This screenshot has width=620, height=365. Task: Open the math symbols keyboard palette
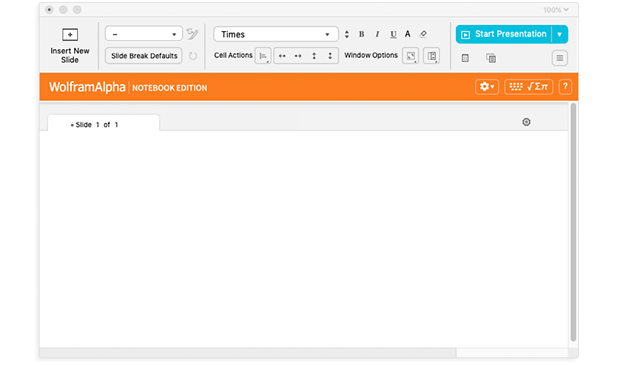(x=528, y=87)
